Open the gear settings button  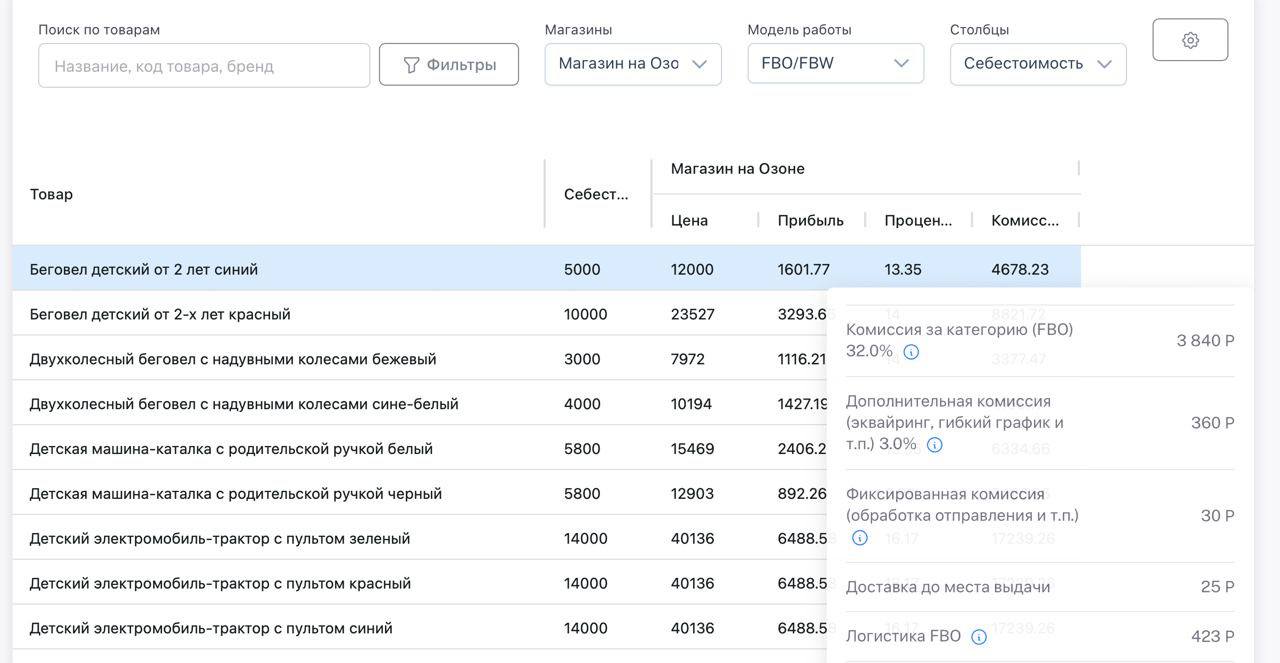click(x=1190, y=40)
